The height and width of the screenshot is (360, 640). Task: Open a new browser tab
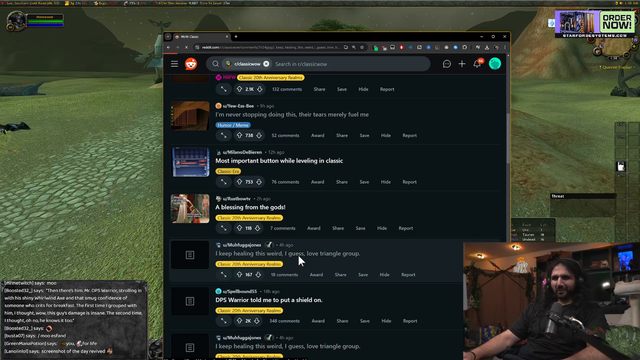click(236, 37)
